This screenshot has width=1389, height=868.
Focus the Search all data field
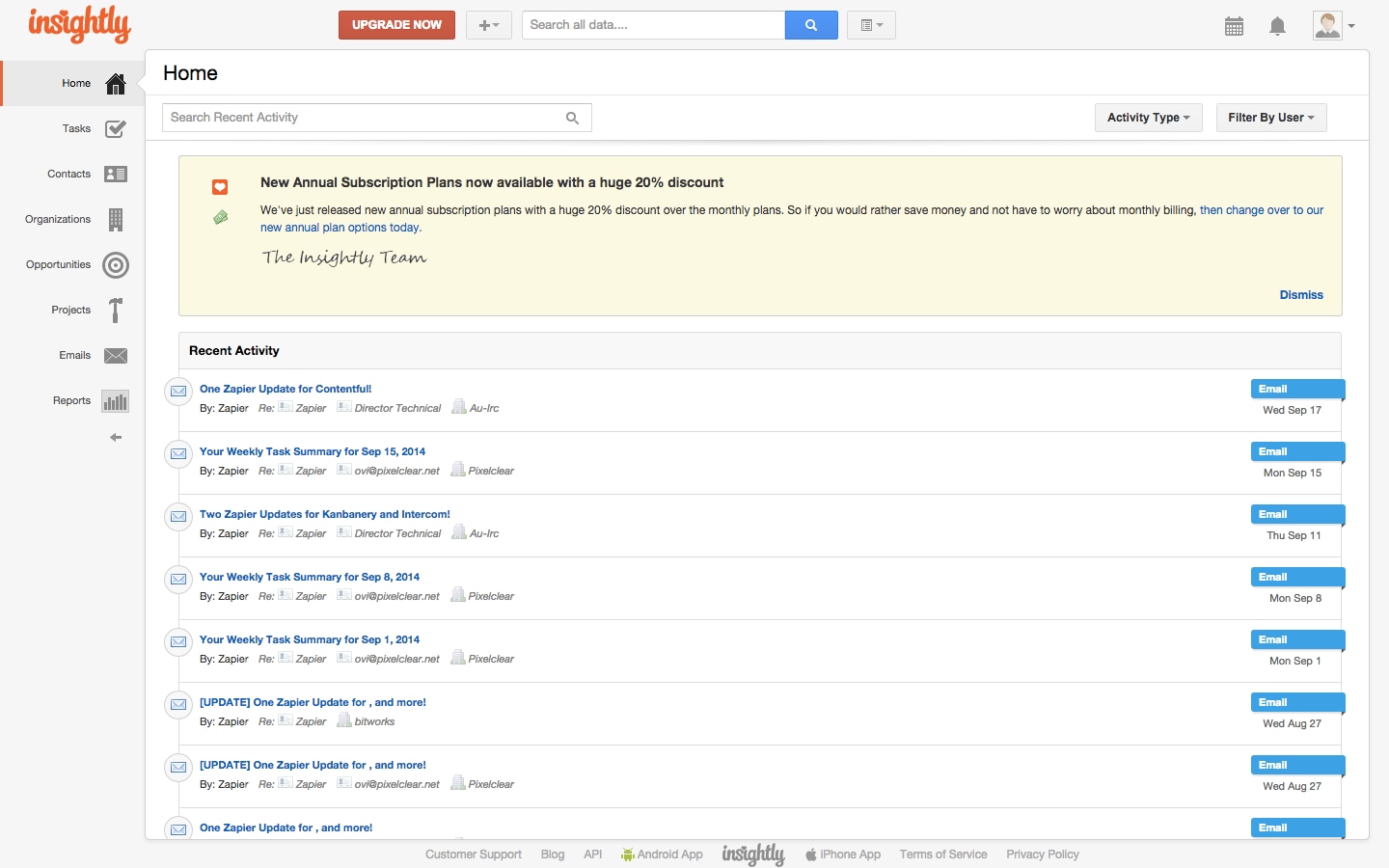point(653,25)
